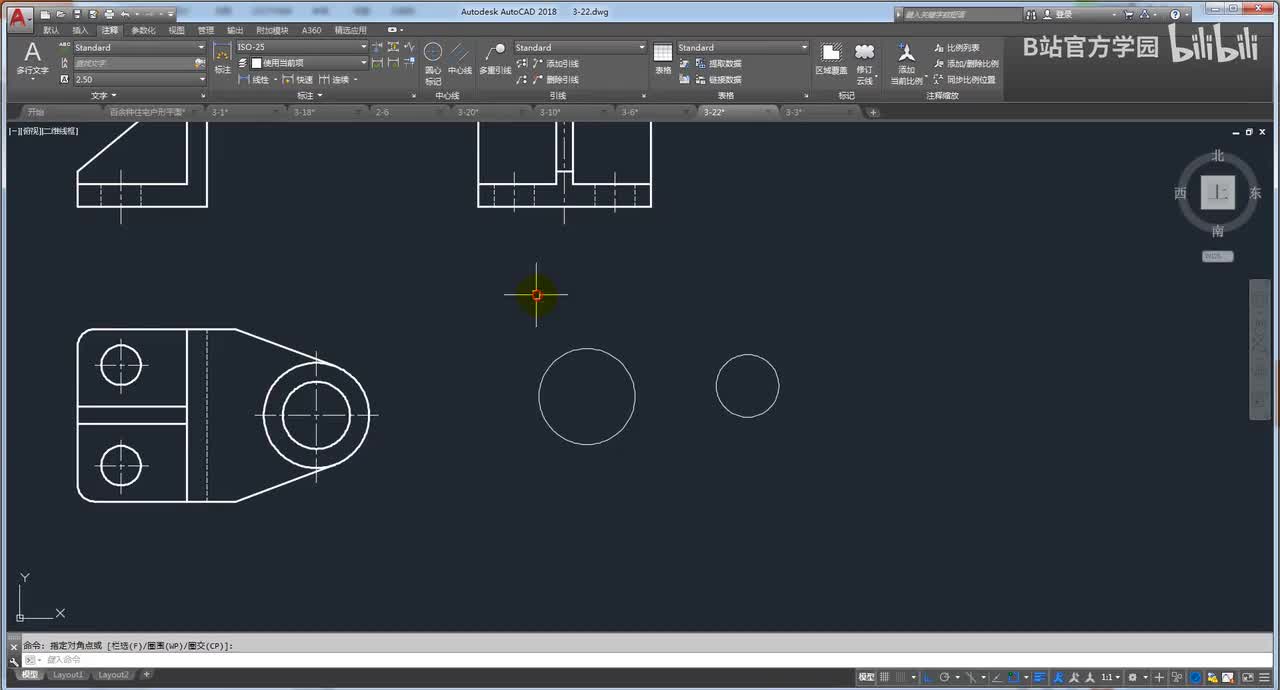Click the Multiline Text (多行文字) tool
This screenshot has height=690, width=1280.
(32, 59)
